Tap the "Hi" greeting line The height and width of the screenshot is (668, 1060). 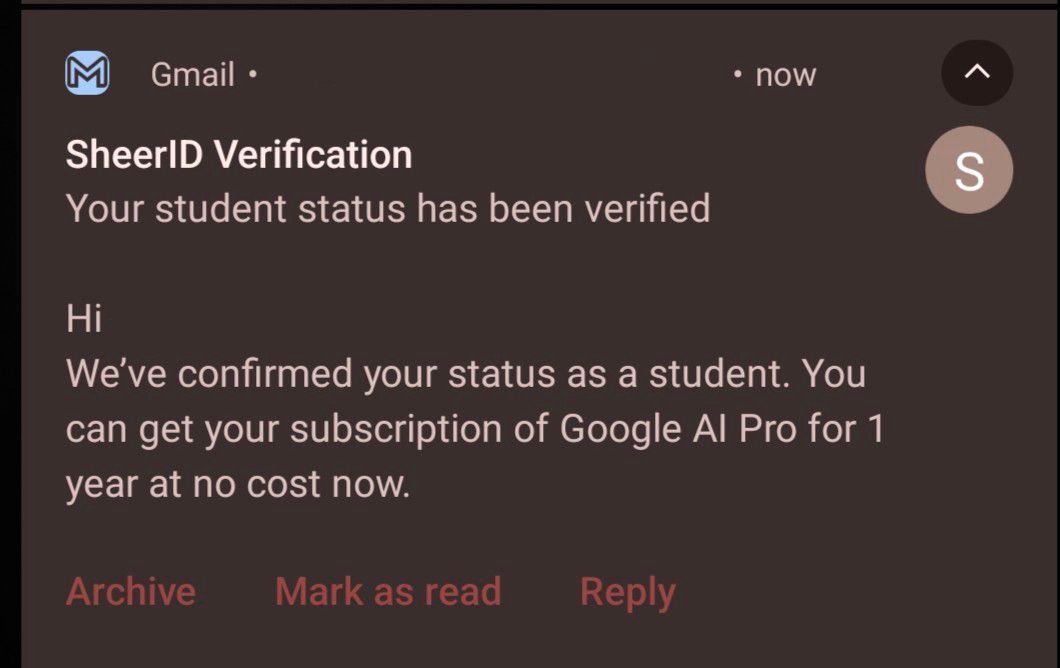[84, 319]
